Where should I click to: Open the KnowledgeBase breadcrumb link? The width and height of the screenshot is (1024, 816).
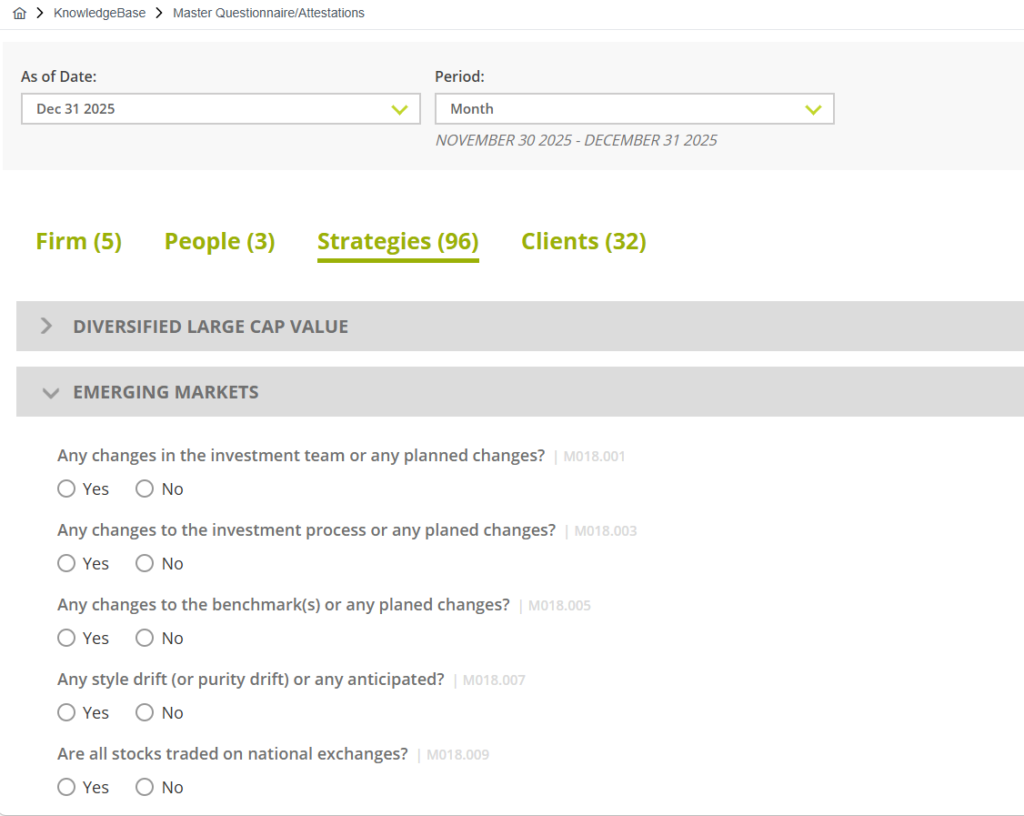coord(99,13)
